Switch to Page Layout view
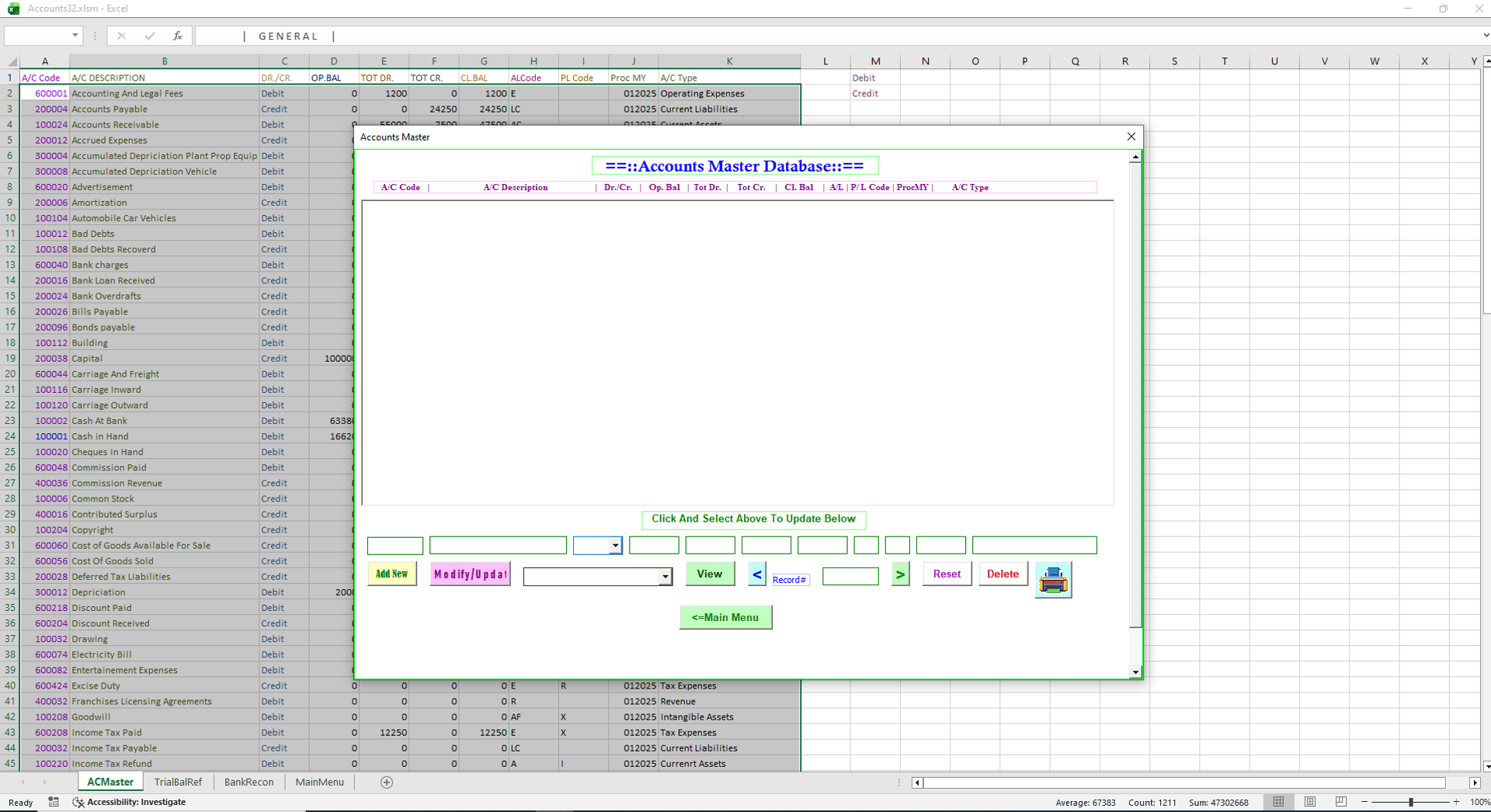The width and height of the screenshot is (1491, 812). [1310, 802]
